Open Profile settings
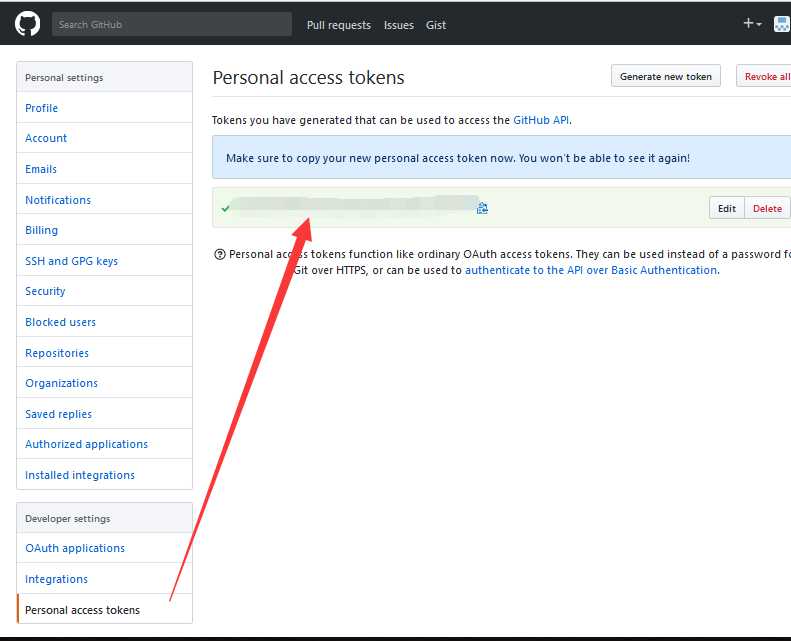This screenshot has width=791, height=641. point(104,108)
